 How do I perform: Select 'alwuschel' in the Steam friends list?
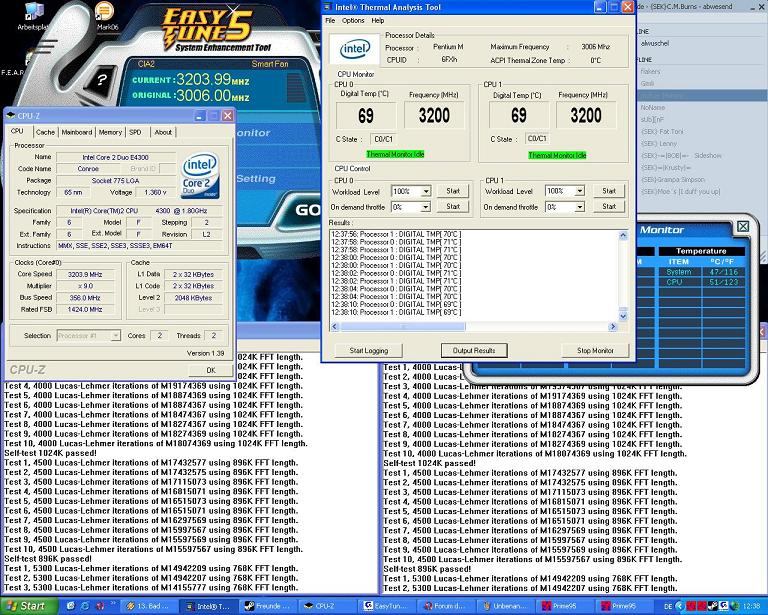click(655, 43)
